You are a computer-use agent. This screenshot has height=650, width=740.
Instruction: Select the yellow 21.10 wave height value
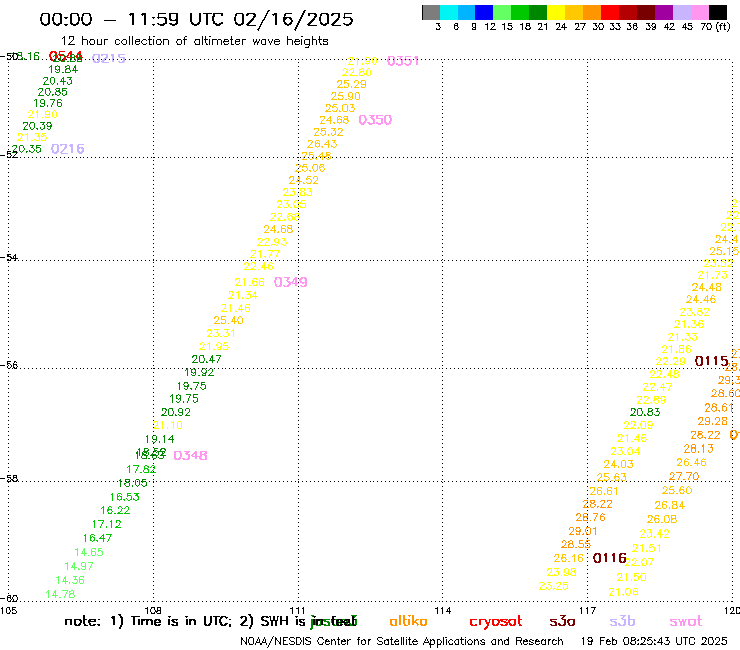click(x=168, y=426)
